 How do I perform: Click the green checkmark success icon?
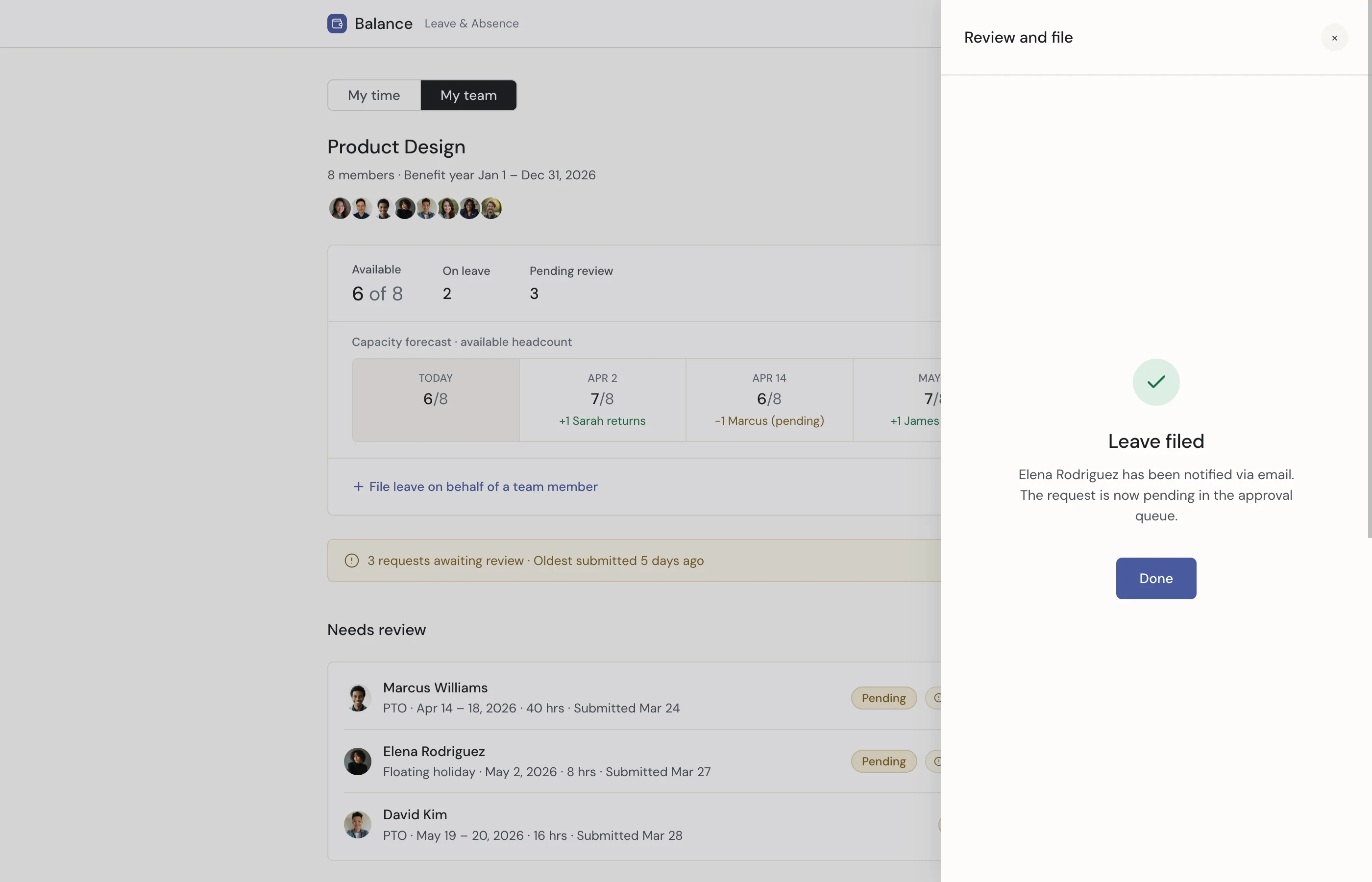[1155, 382]
